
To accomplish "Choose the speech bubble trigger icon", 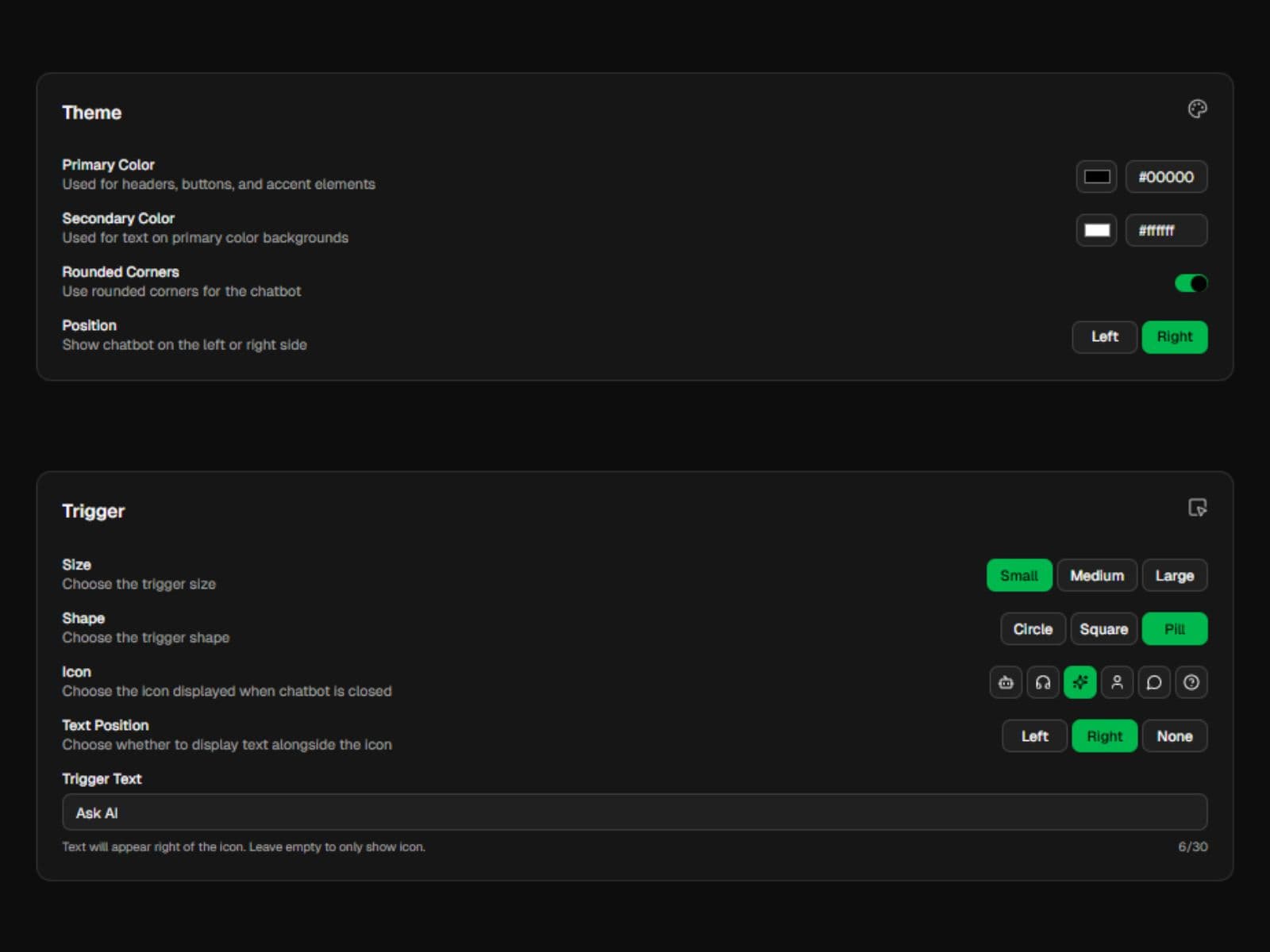I will 1154,682.
